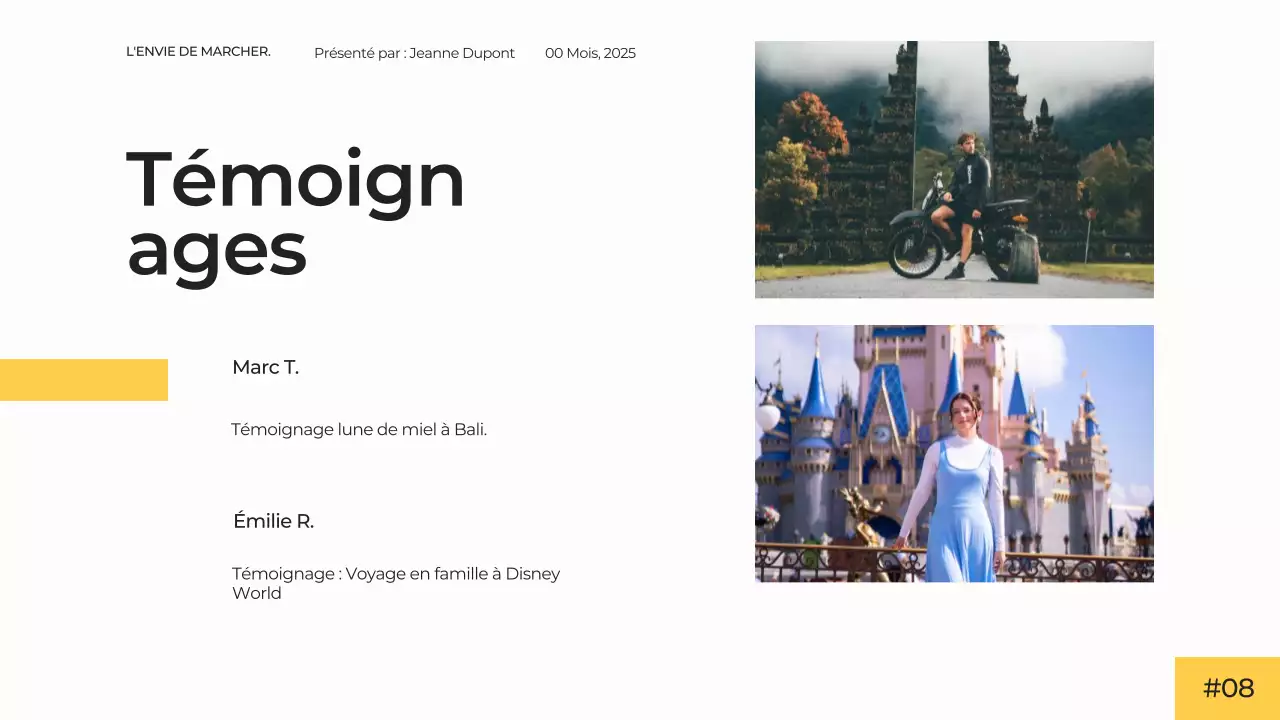Click the clock on the Disney castle
The image size is (1280, 720).
coord(881,434)
